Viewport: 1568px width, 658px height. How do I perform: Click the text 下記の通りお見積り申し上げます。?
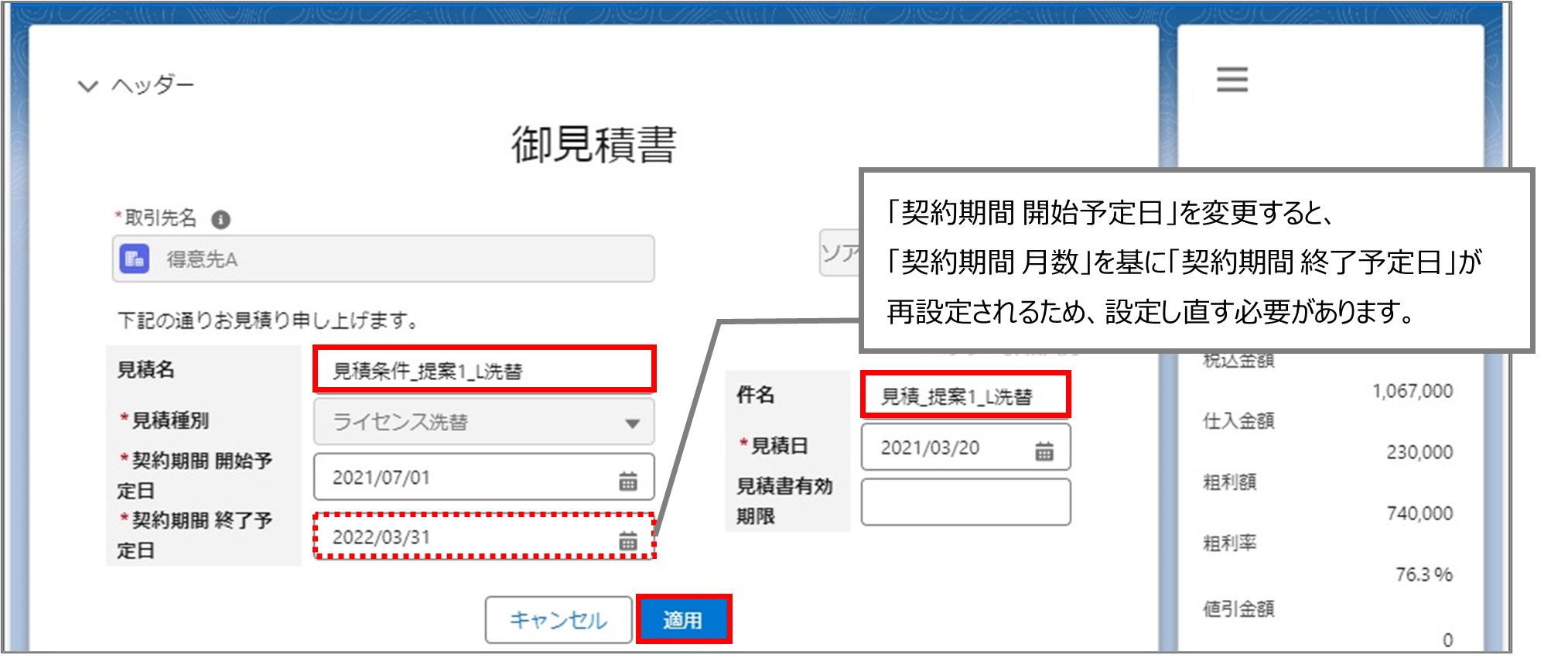click(268, 320)
